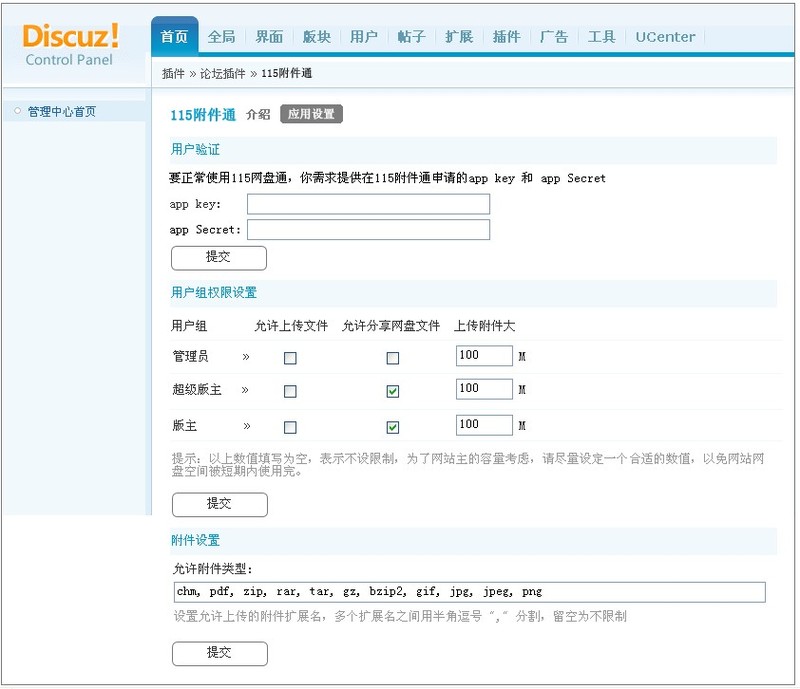The width and height of the screenshot is (800, 689).
Task: Open the 用户 menu
Action: tap(364, 37)
